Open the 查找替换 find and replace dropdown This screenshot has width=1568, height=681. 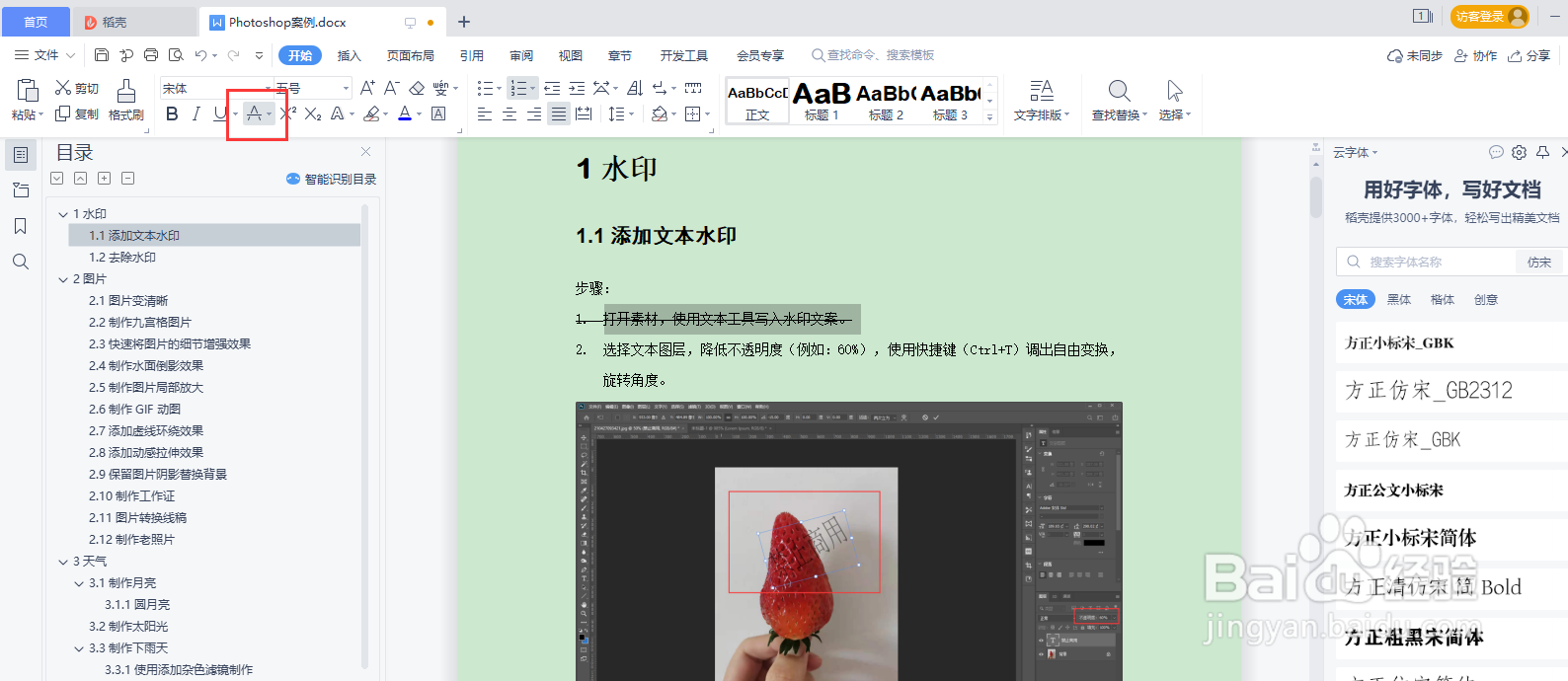pyautogui.click(x=1120, y=101)
